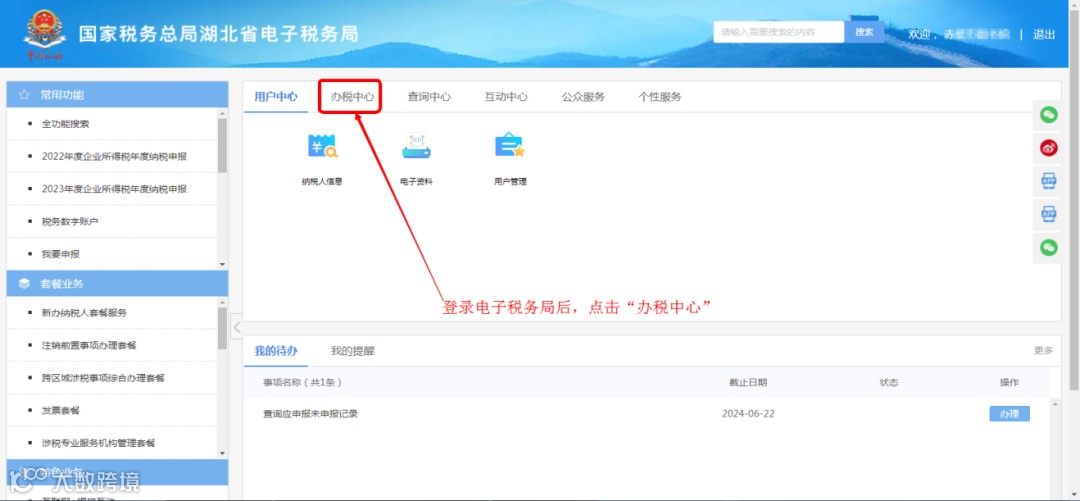1080x501 pixels.
Task: Open the 查询中心 tab
Action: coord(429,97)
